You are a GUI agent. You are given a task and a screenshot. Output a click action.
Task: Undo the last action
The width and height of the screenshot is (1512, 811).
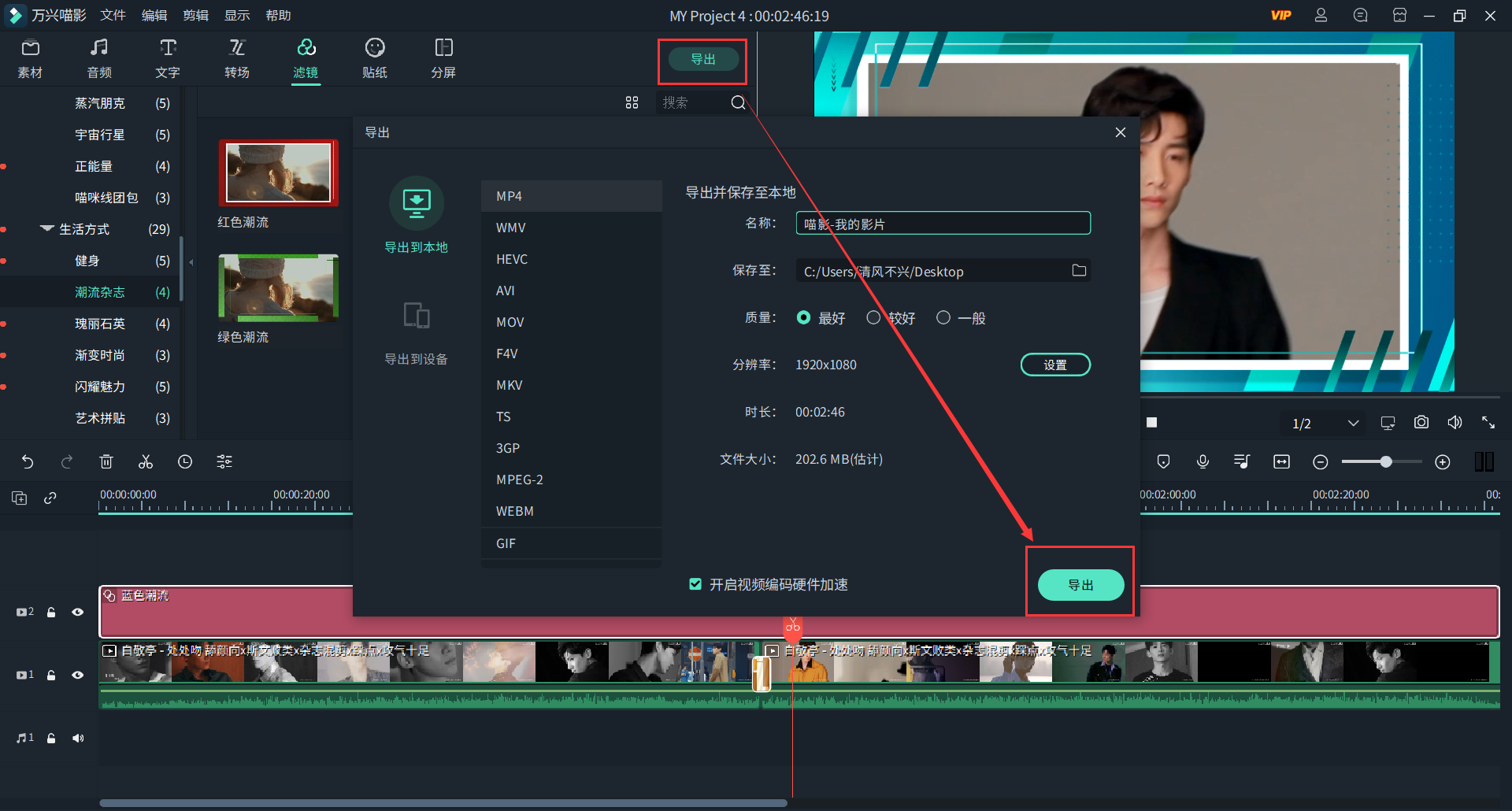[x=28, y=461]
